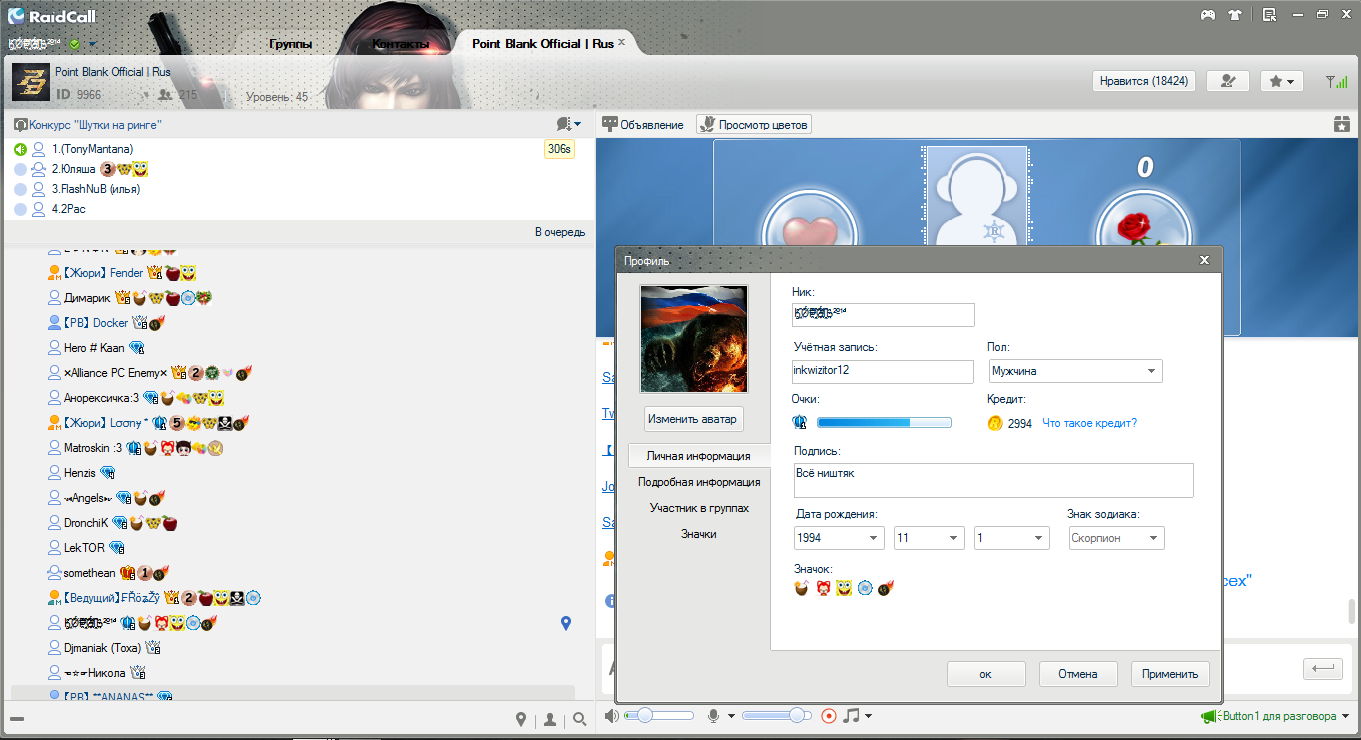Click the headset icon beside the Конкурс channel
This screenshot has height=740, width=1361.
coord(20,125)
